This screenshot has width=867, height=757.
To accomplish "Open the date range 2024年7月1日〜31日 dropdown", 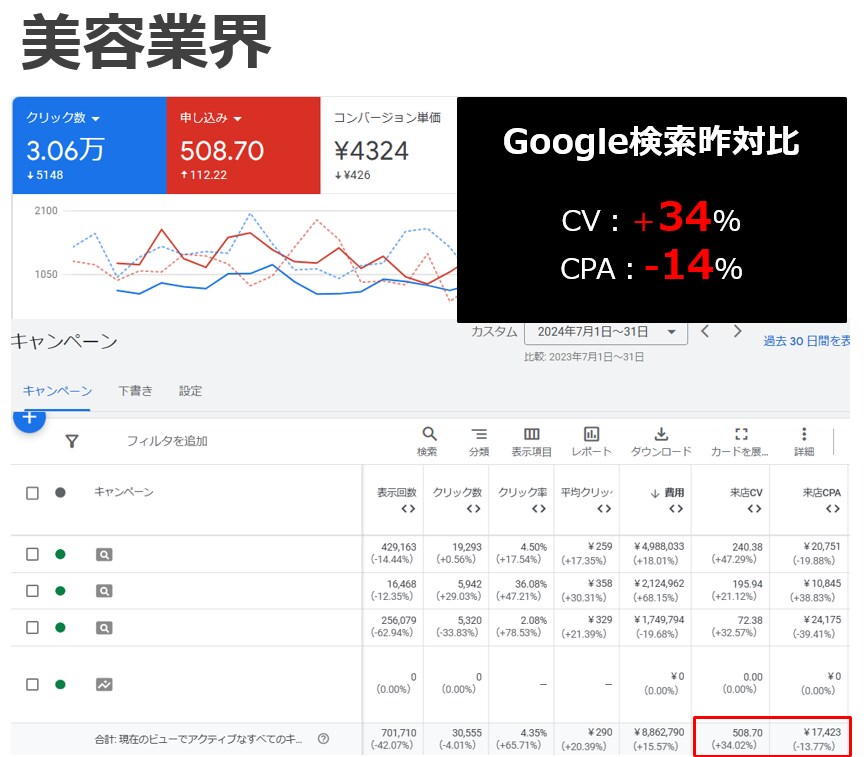I will [x=606, y=332].
